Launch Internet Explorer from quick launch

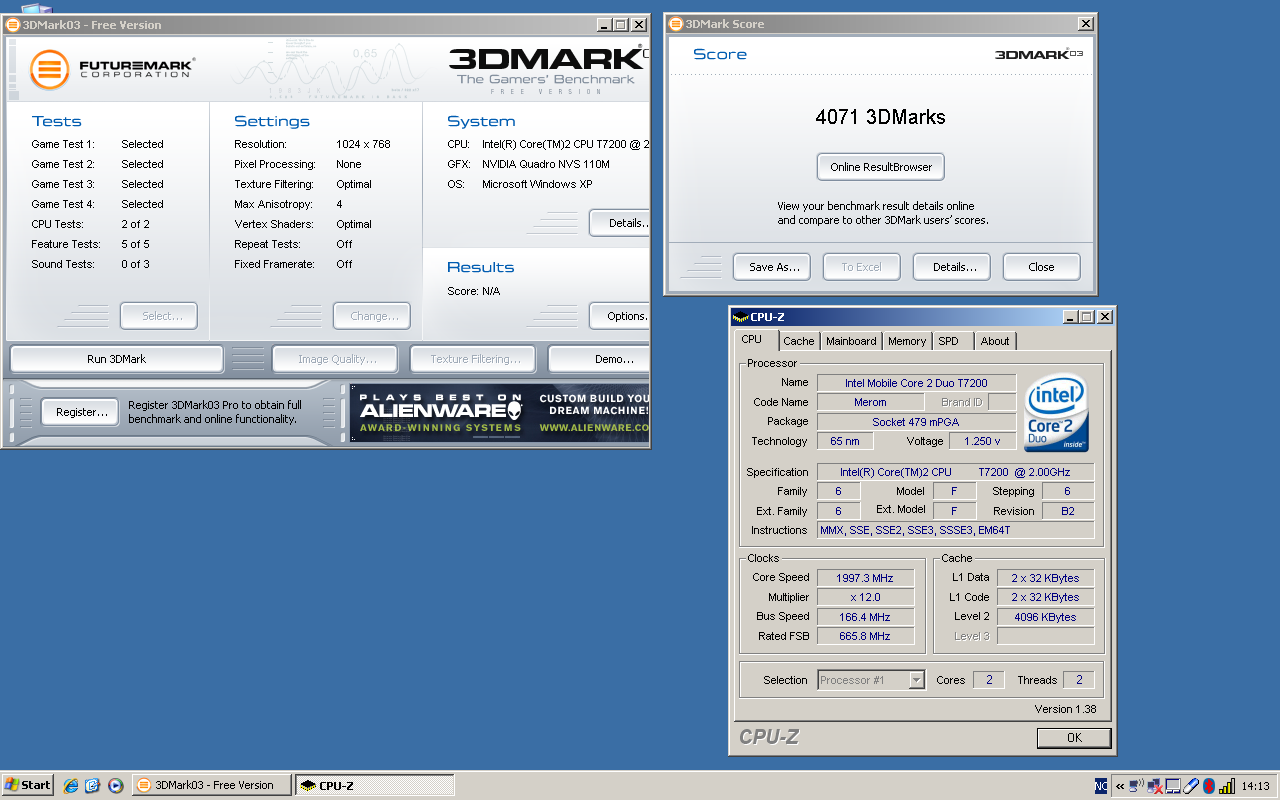click(71, 785)
